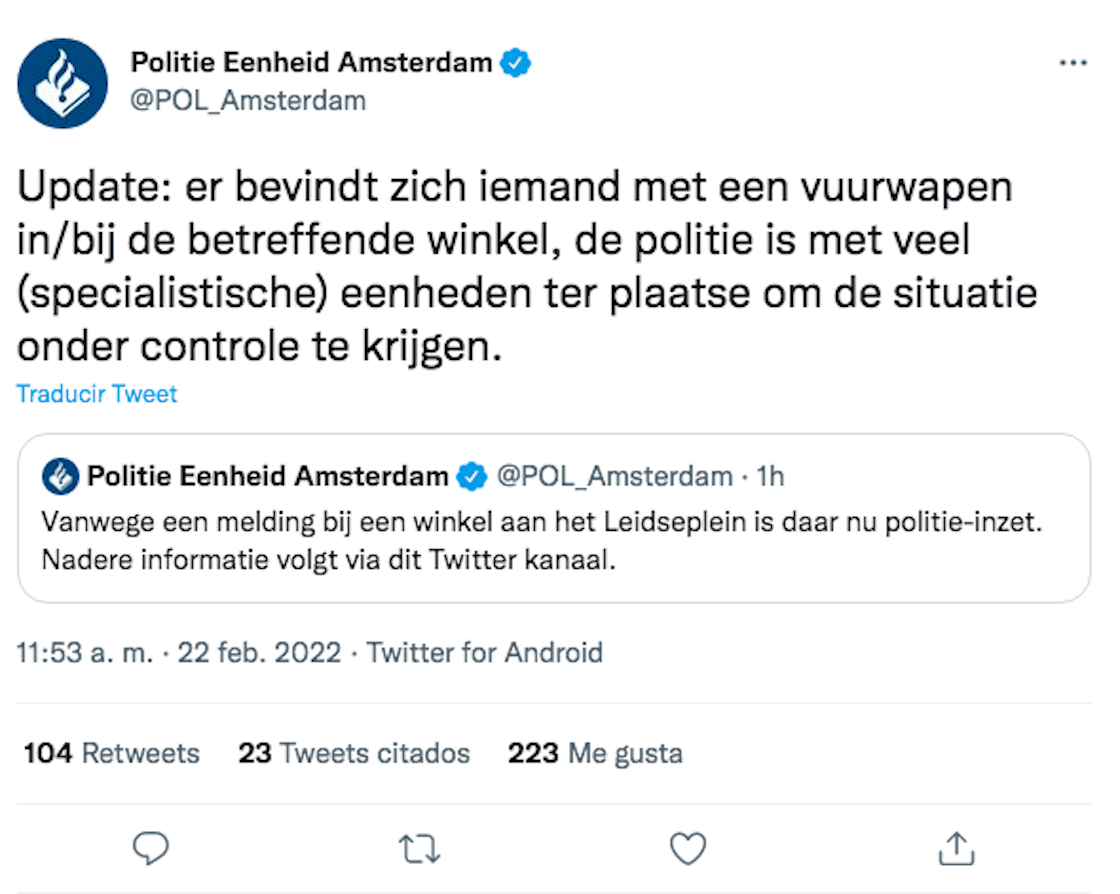This screenshot has width=1120, height=894.
Task: Click the reply speech bubble icon
Action: pyautogui.click(x=150, y=848)
